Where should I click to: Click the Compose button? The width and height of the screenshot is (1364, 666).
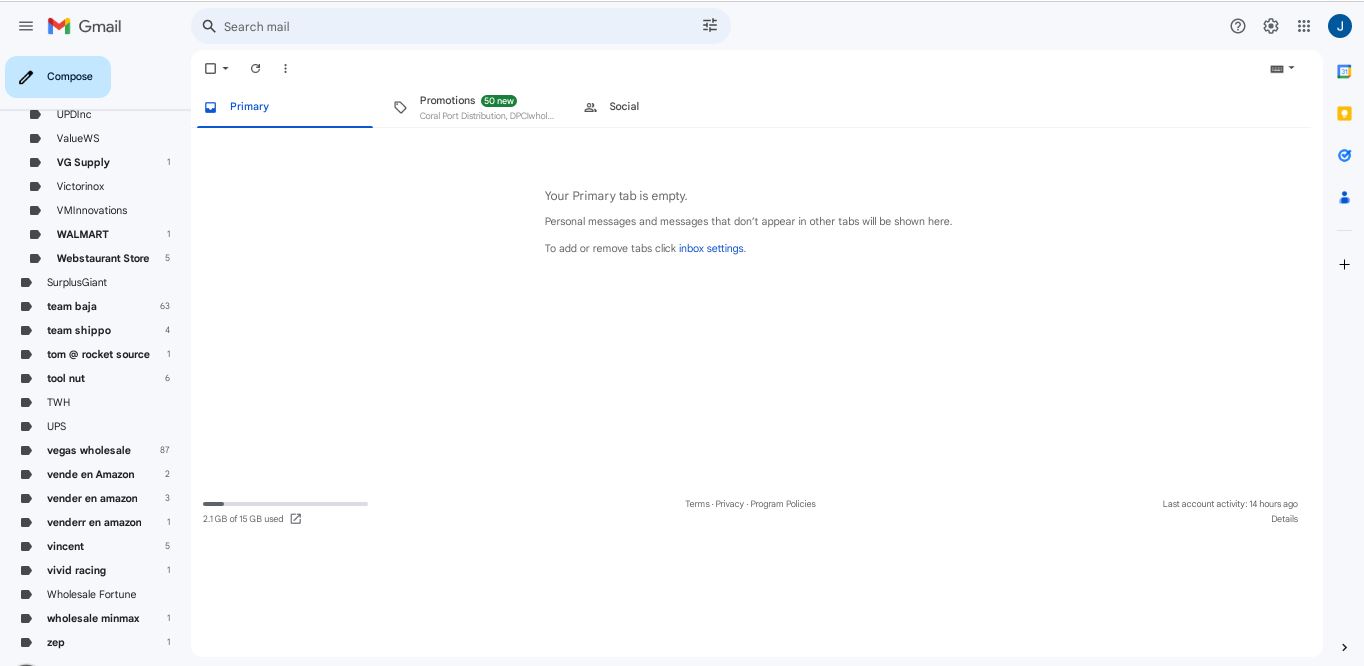tap(58, 77)
